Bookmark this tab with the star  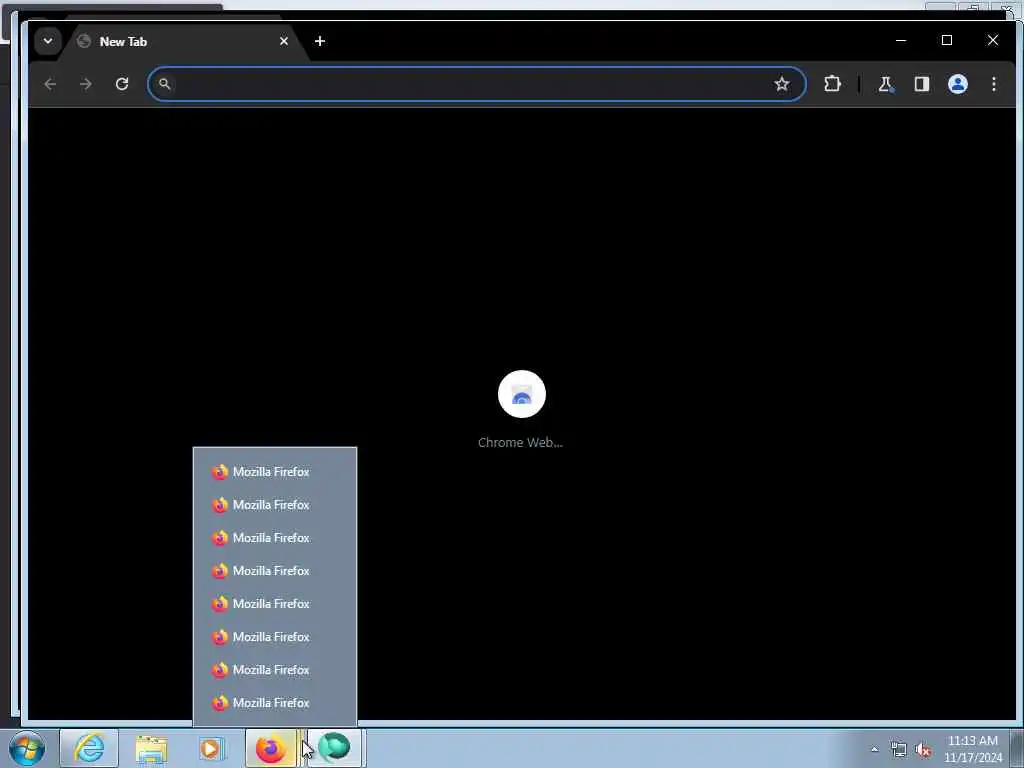(x=782, y=84)
